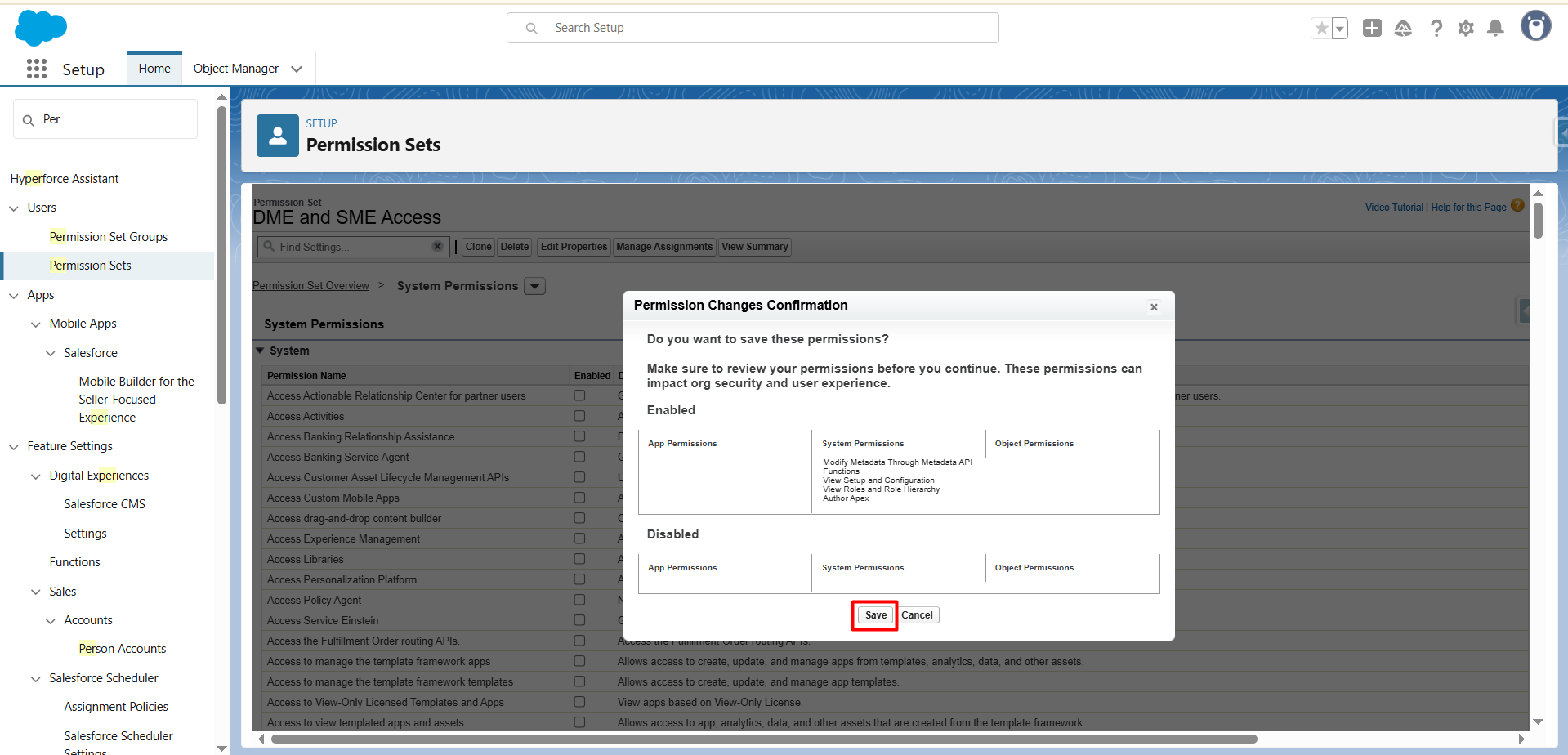Click the View Summary button
The height and width of the screenshot is (755, 1568).
[755, 247]
